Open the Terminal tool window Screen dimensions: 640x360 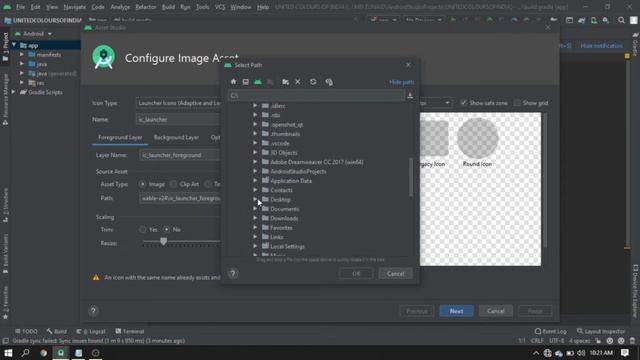coord(130,331)
